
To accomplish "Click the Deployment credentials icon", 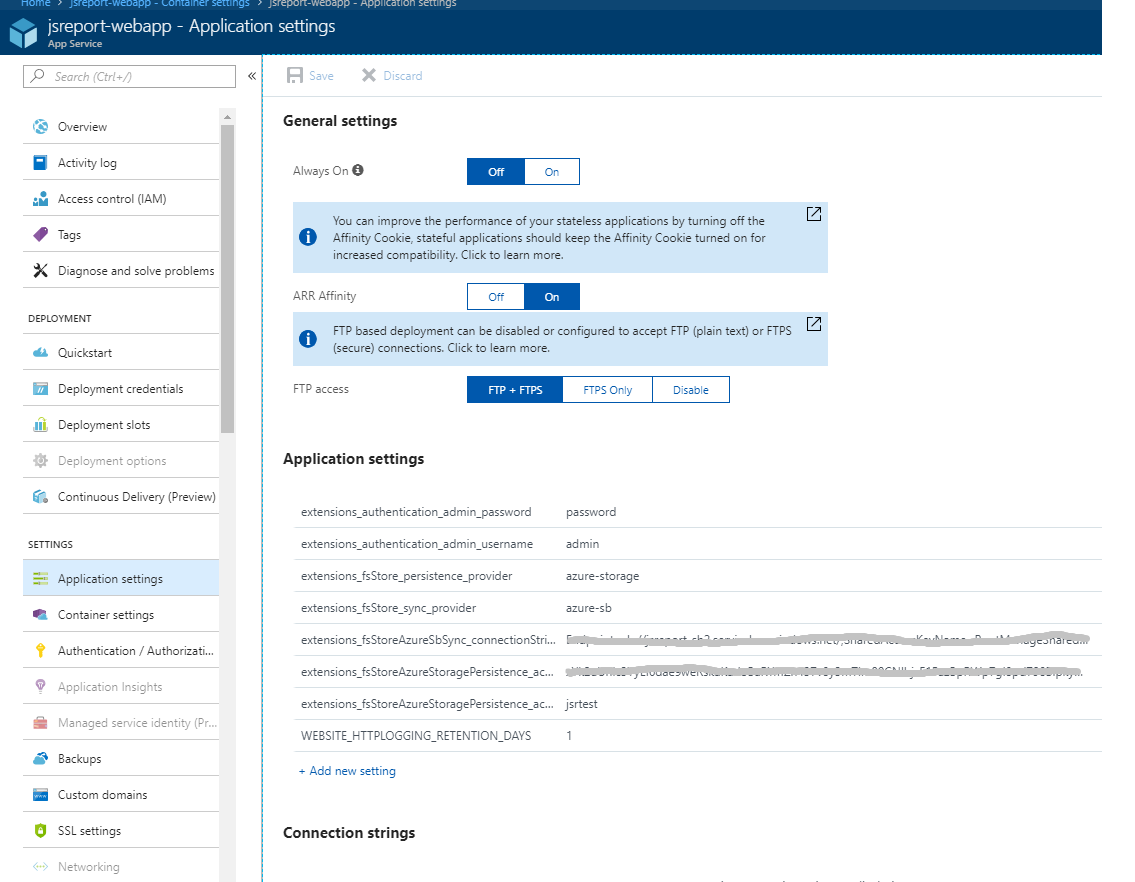I will [x=41, y=389].
